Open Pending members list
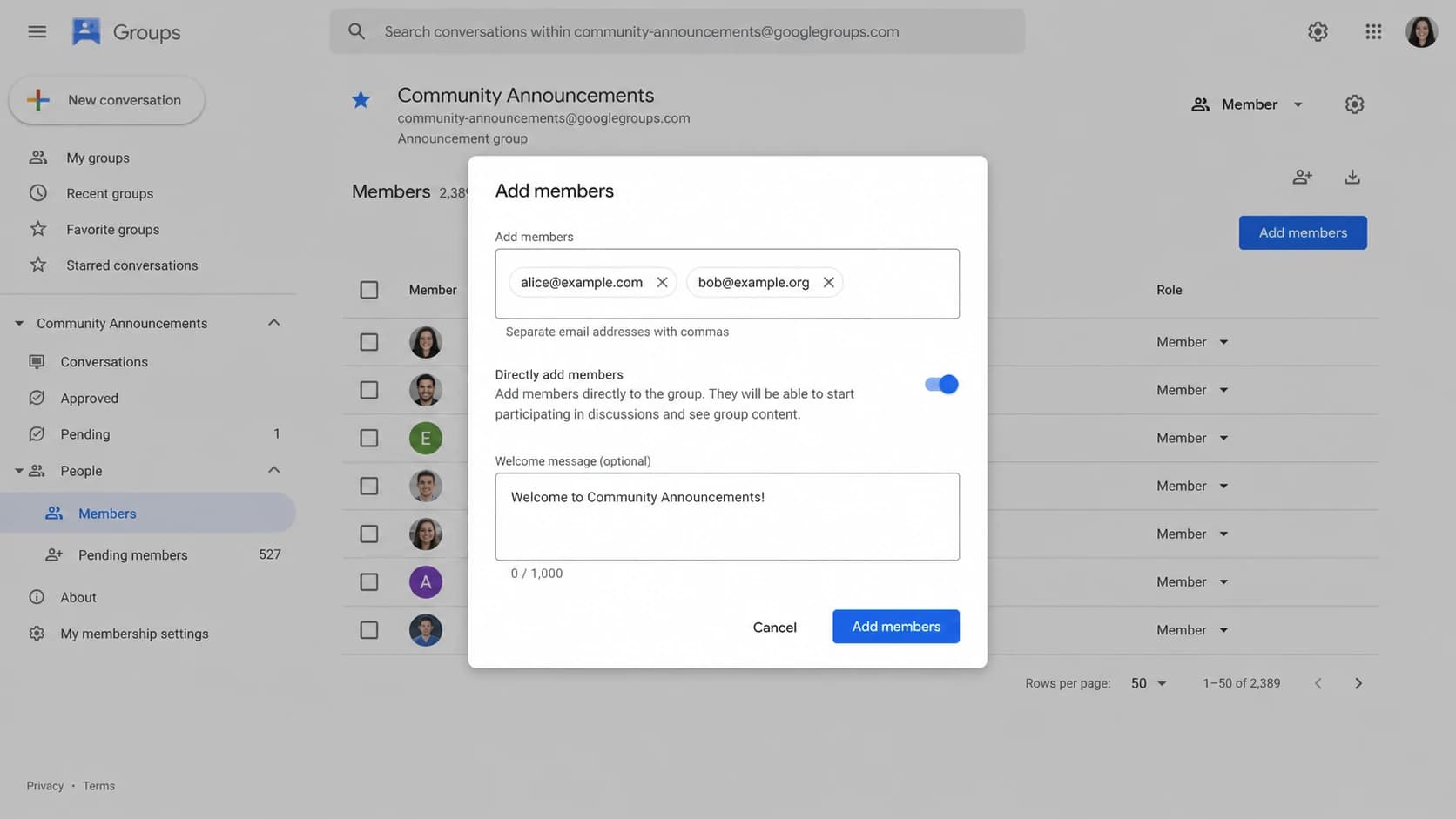The width and height of the screenshot is (1456, 819). click(x=132, y=555)
